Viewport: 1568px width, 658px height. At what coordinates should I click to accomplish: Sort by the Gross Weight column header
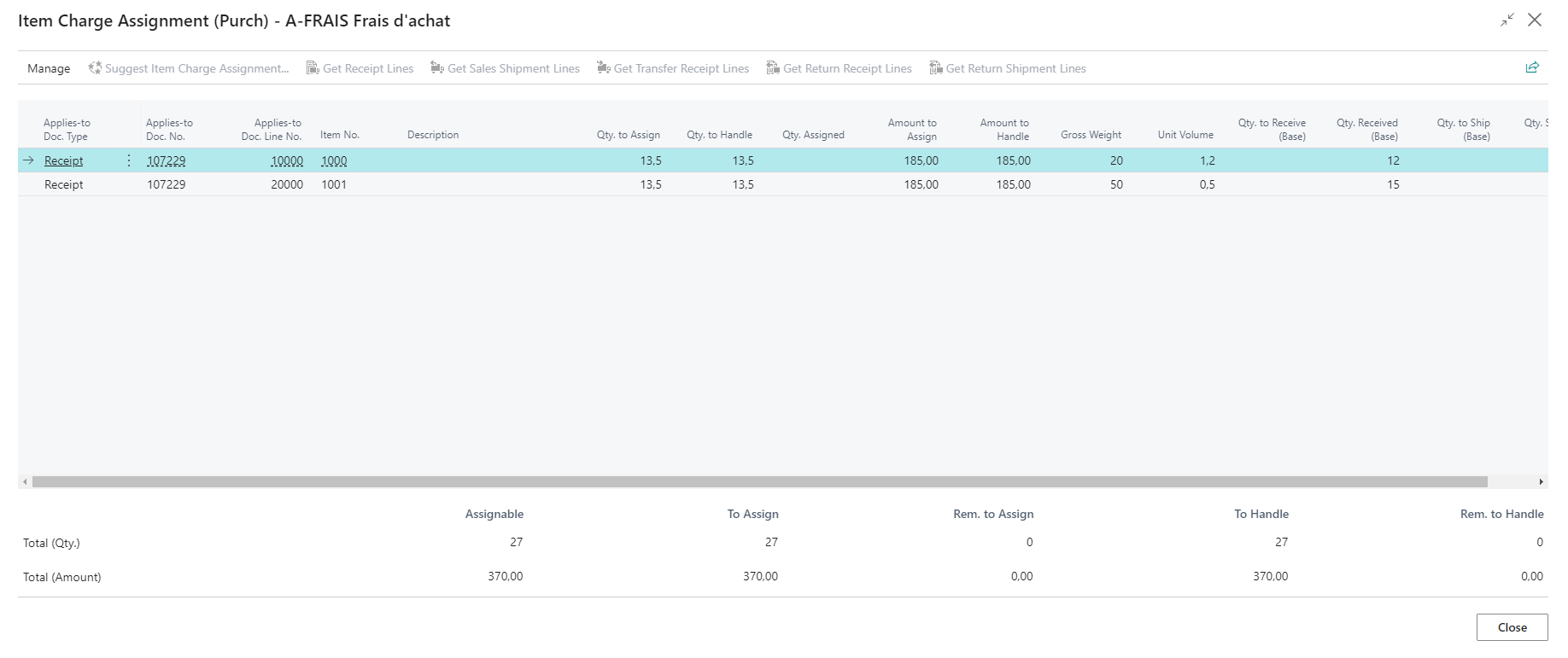[1091, 135]
